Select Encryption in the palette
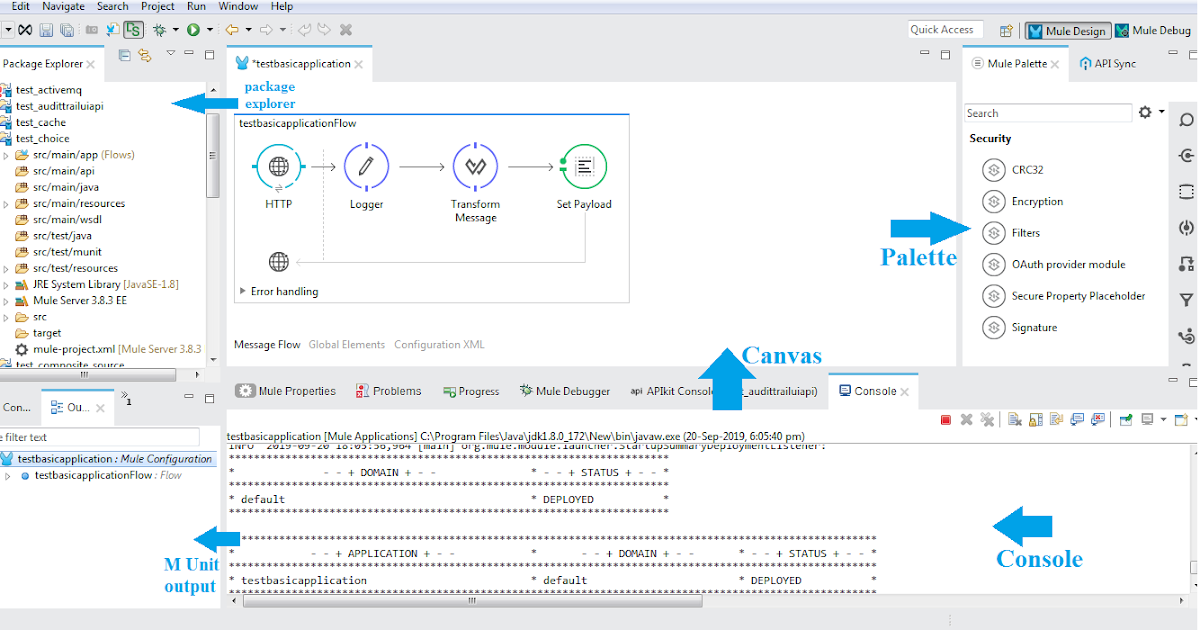This screenshot has width=1200, height=630. coord(1023,201)
